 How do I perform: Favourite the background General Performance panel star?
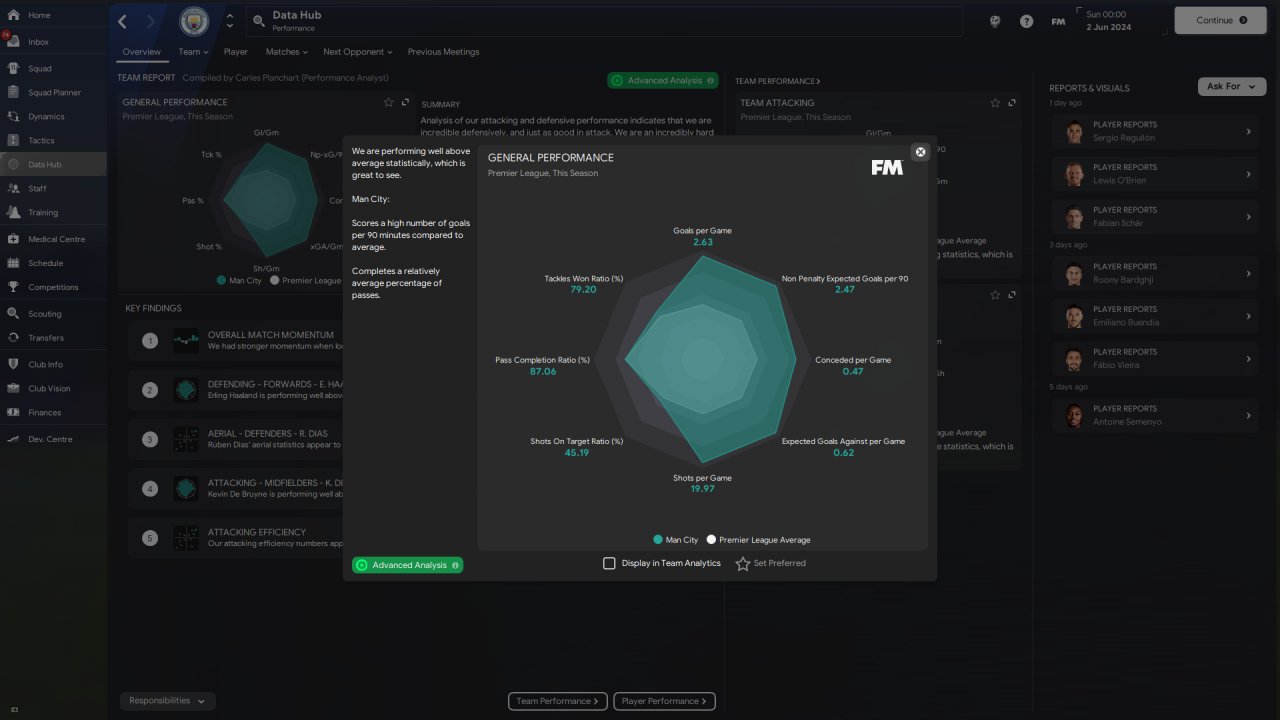click(389, 102)
